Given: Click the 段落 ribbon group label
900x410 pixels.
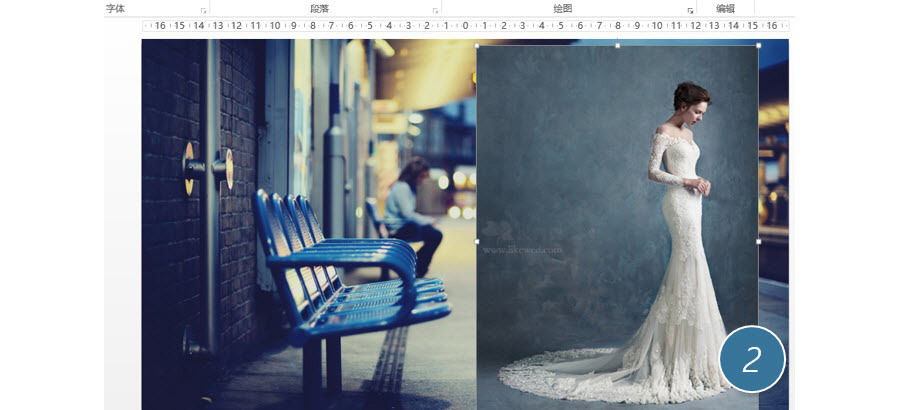Looking at the screenshot, I should click(x=319, y=8).
